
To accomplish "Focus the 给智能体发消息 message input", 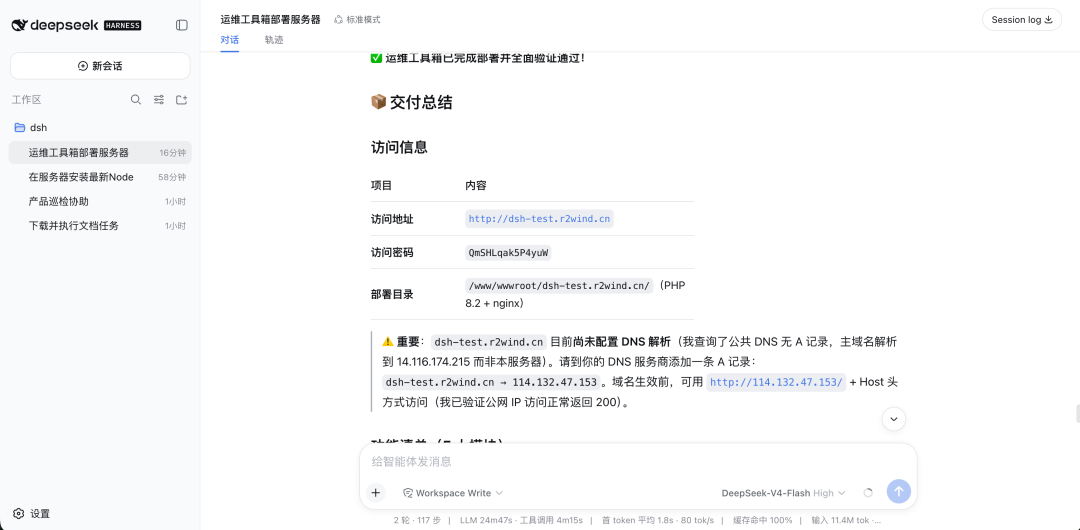I will pos(638,461).
